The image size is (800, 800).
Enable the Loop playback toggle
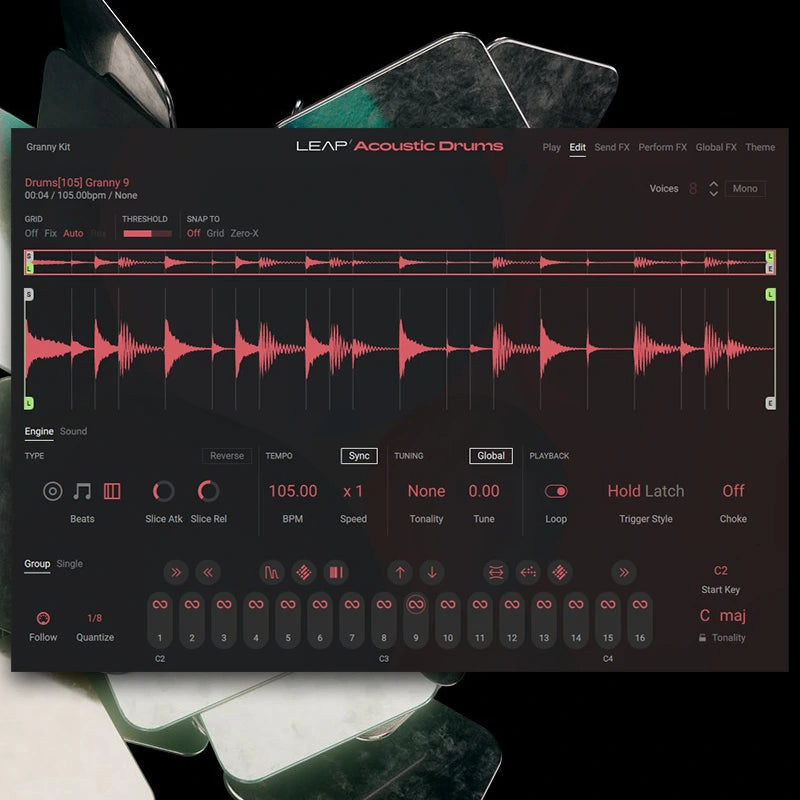tap(556, 491)
